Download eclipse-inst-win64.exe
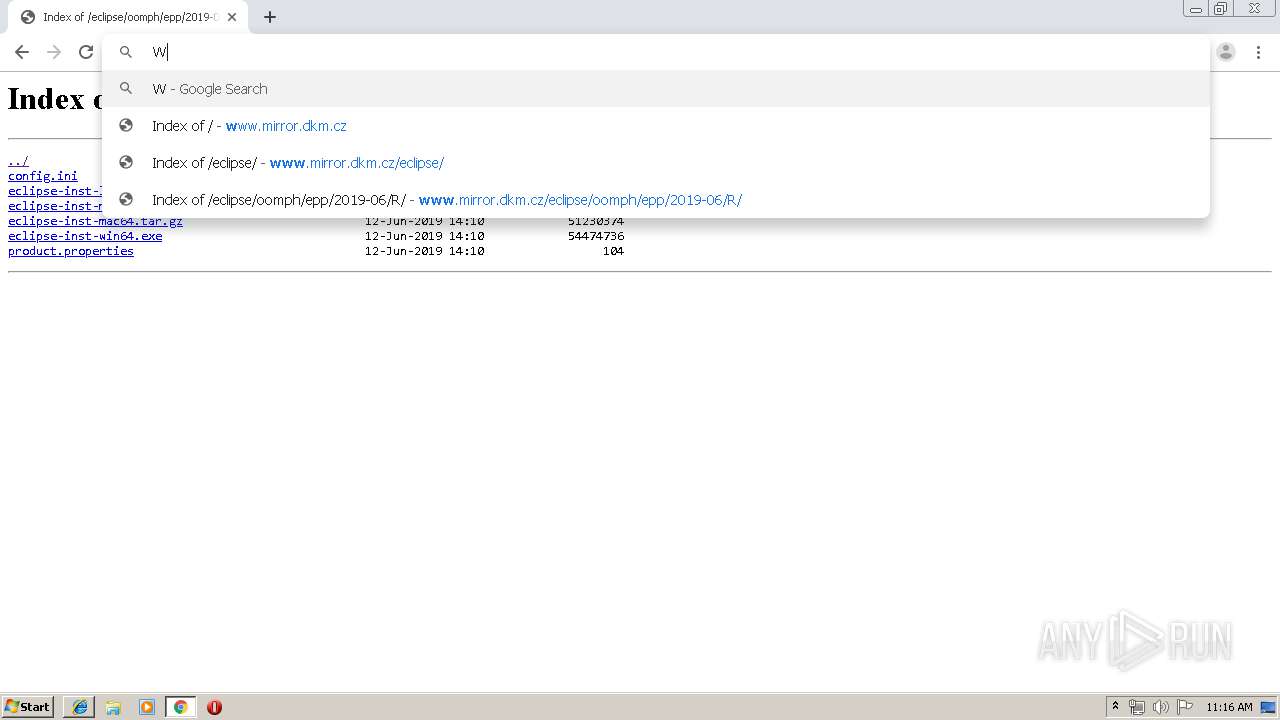Image resolution: width=1280 pixels, height=720 pixels. coord(85,236)
